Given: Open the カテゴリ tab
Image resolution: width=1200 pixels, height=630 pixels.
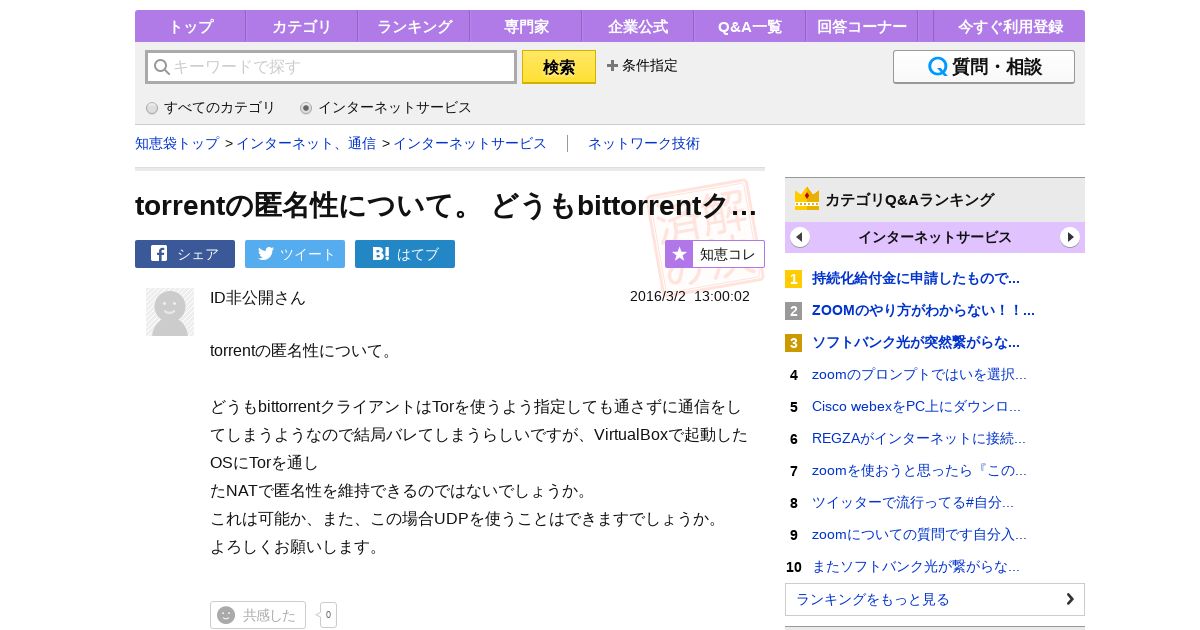Looking at the screenshot, I should [x=302, y=27].
